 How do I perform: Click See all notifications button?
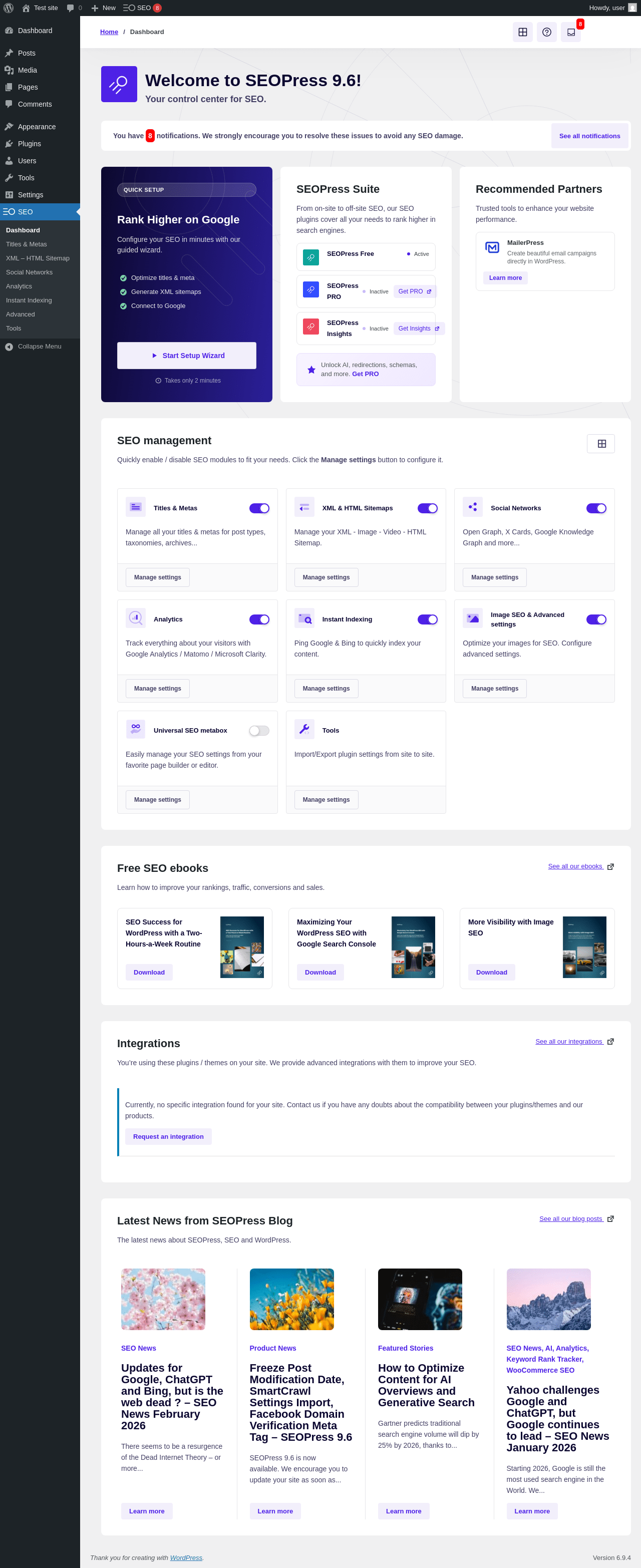(589, 136)
